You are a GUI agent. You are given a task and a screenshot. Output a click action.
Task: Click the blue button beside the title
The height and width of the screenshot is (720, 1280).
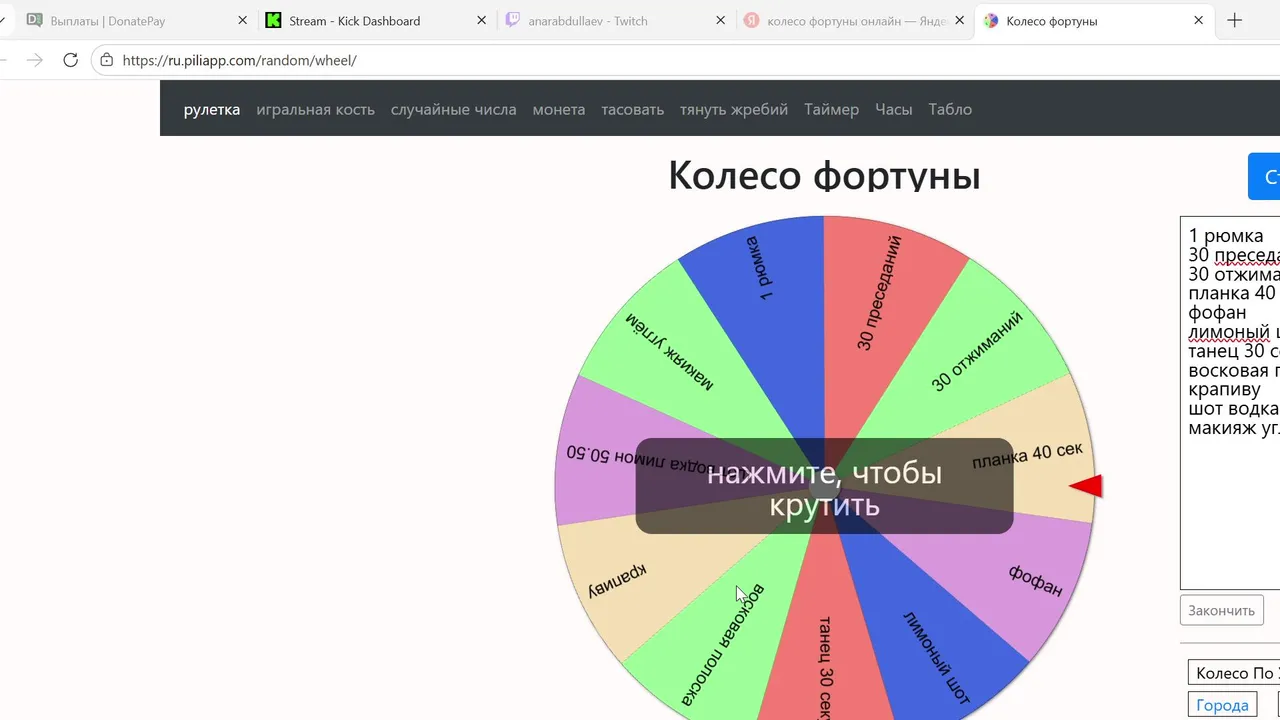pyautogui.click(x=1264, y=177)
